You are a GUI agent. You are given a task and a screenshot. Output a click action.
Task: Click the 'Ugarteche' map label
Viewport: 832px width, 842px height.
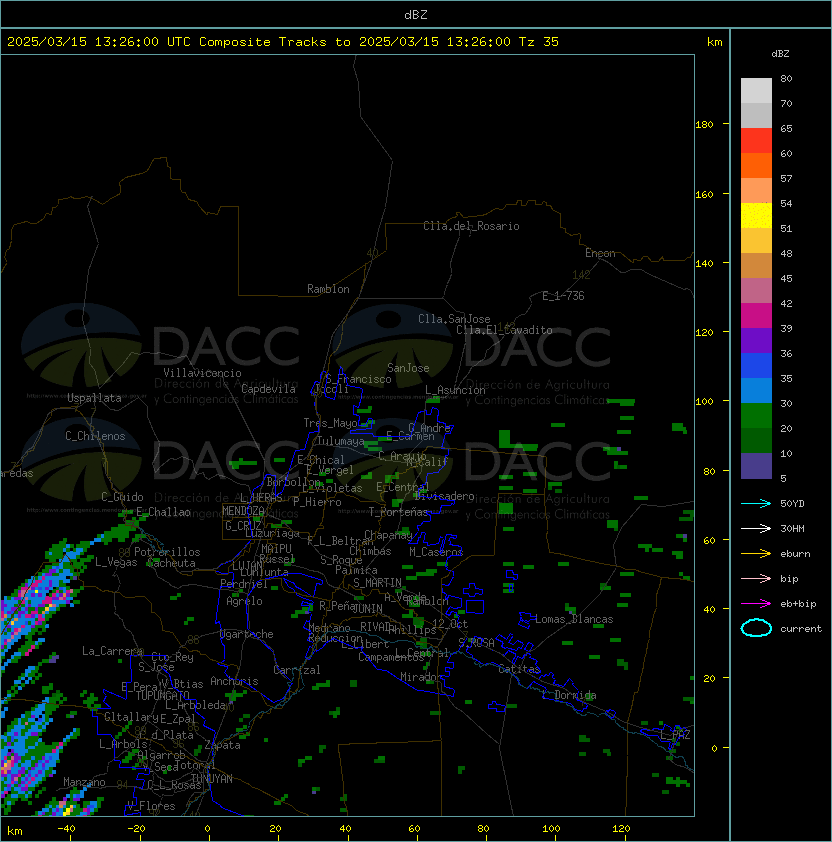247,635
